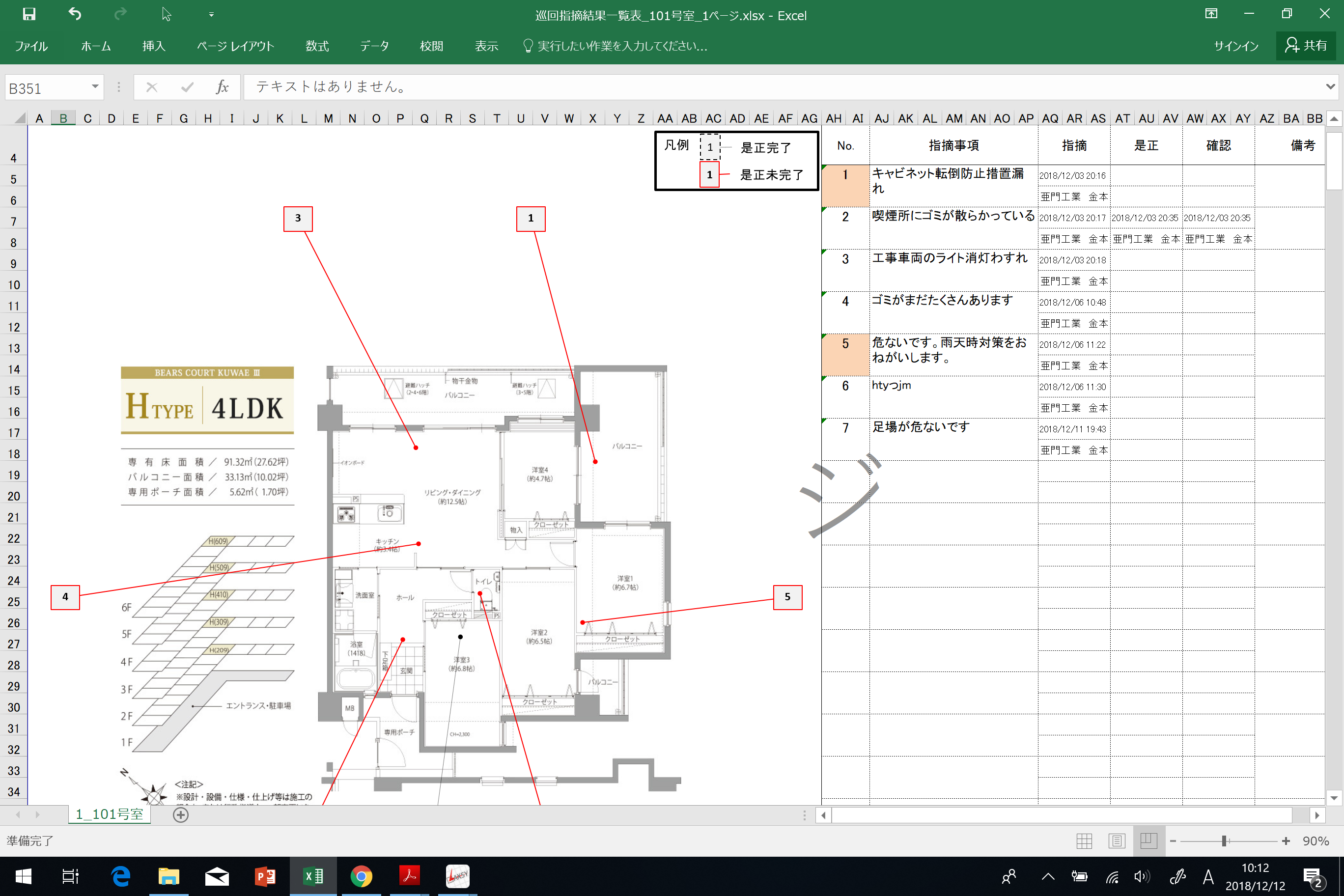This screenshot has height=896, width=1344.
Task: Click the 是正 column header cell
Action: (x=1147, y=146)
